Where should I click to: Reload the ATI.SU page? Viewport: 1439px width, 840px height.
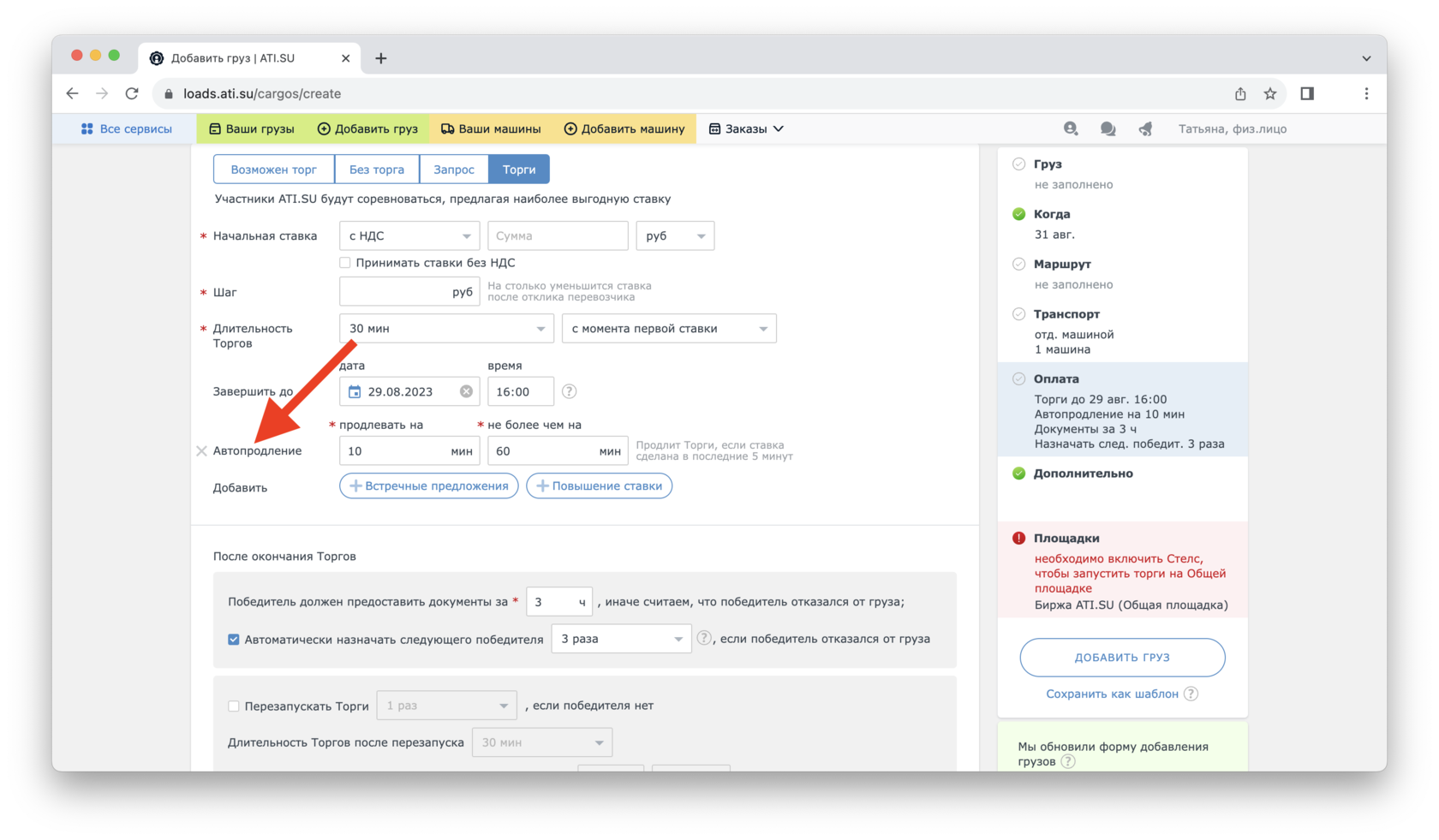(x=132, y=93)
